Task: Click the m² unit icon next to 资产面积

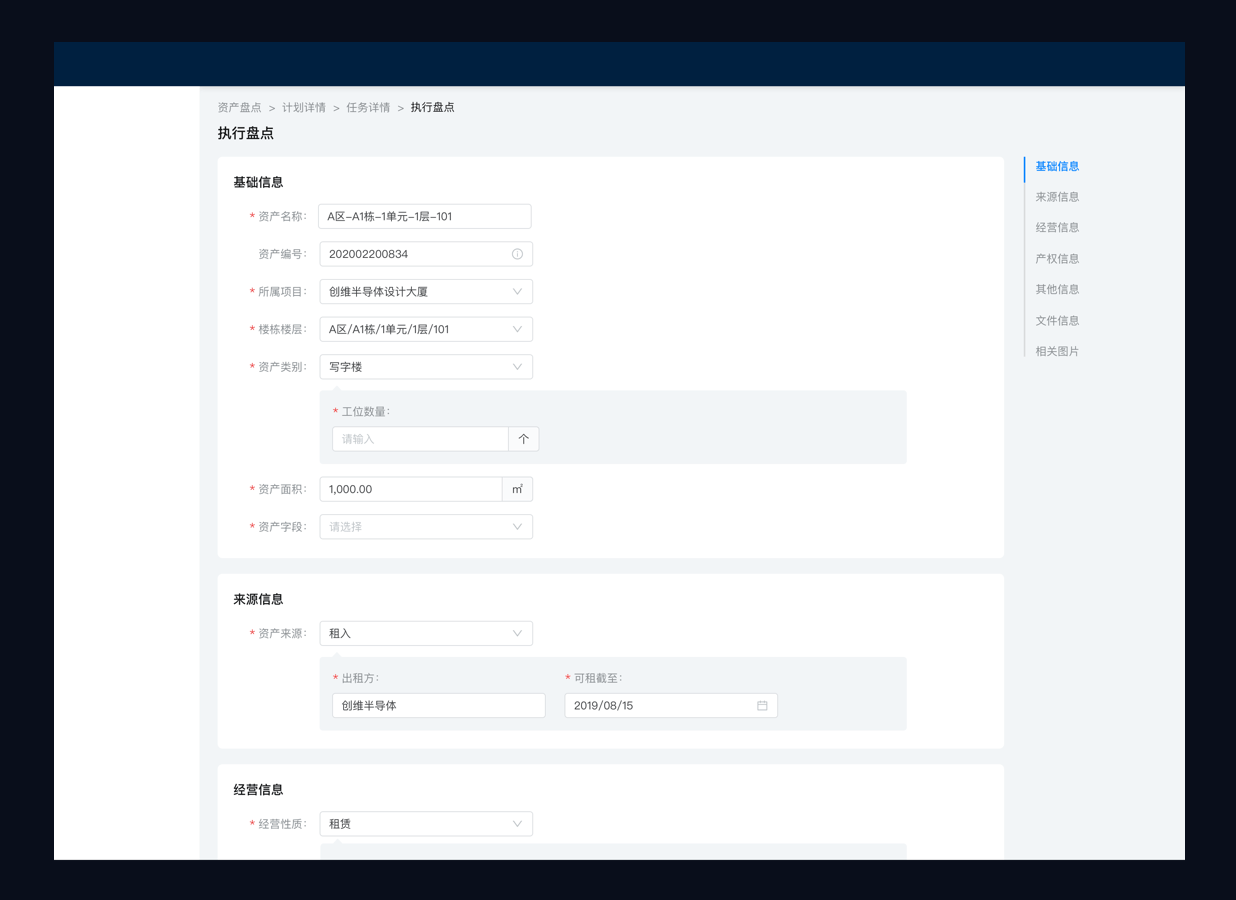Action: (517, 489)
